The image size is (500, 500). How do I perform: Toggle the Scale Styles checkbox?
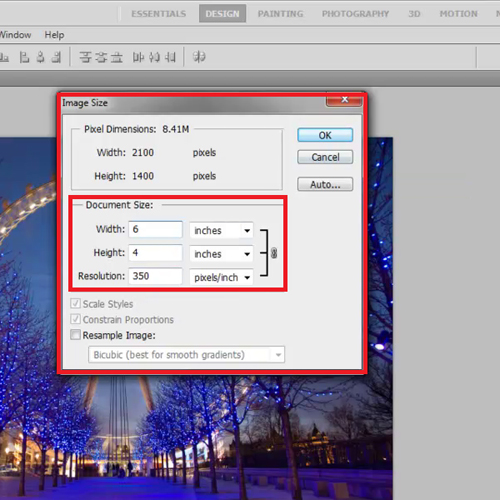[75, 303]
